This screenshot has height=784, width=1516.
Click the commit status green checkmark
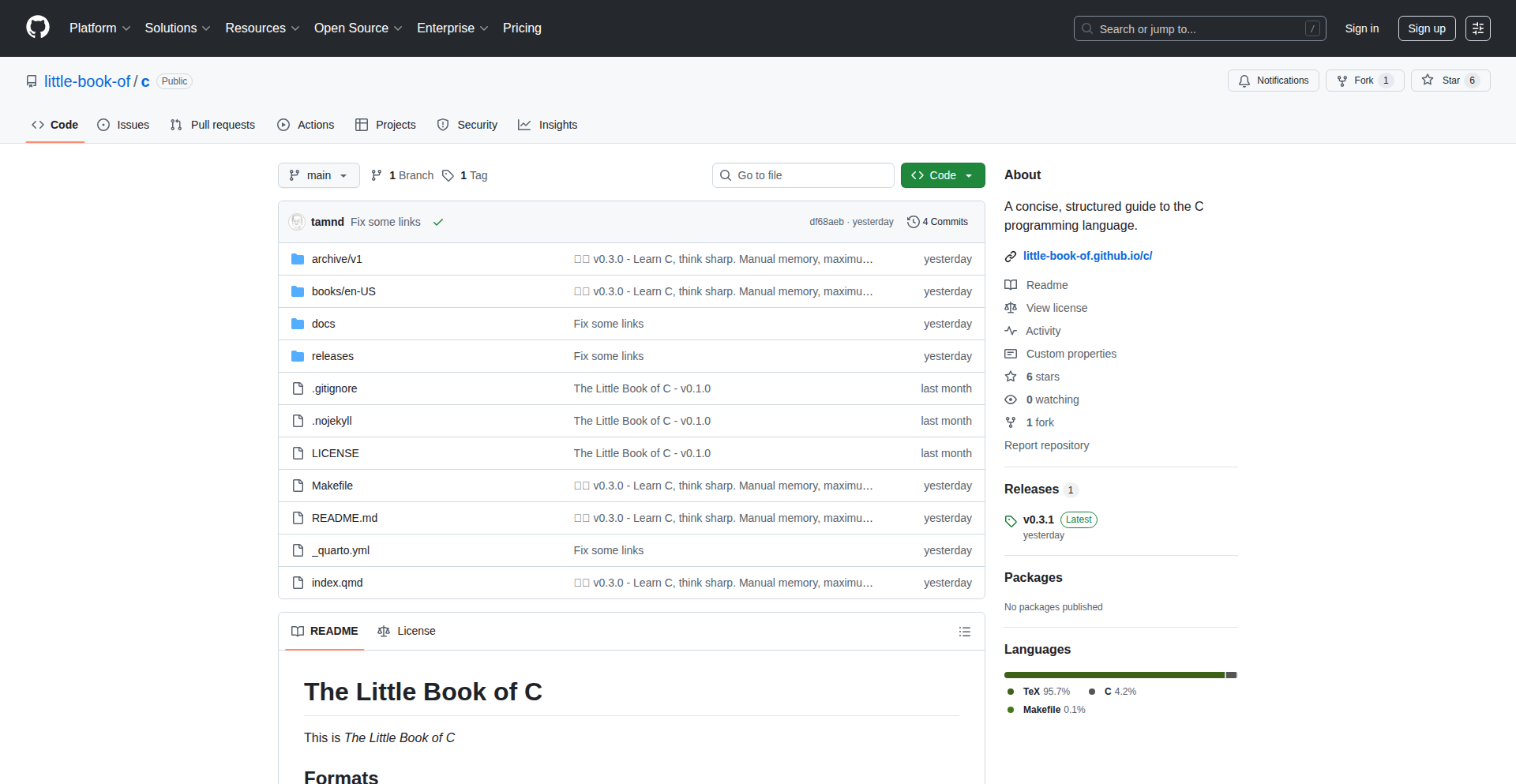[438, 223]
